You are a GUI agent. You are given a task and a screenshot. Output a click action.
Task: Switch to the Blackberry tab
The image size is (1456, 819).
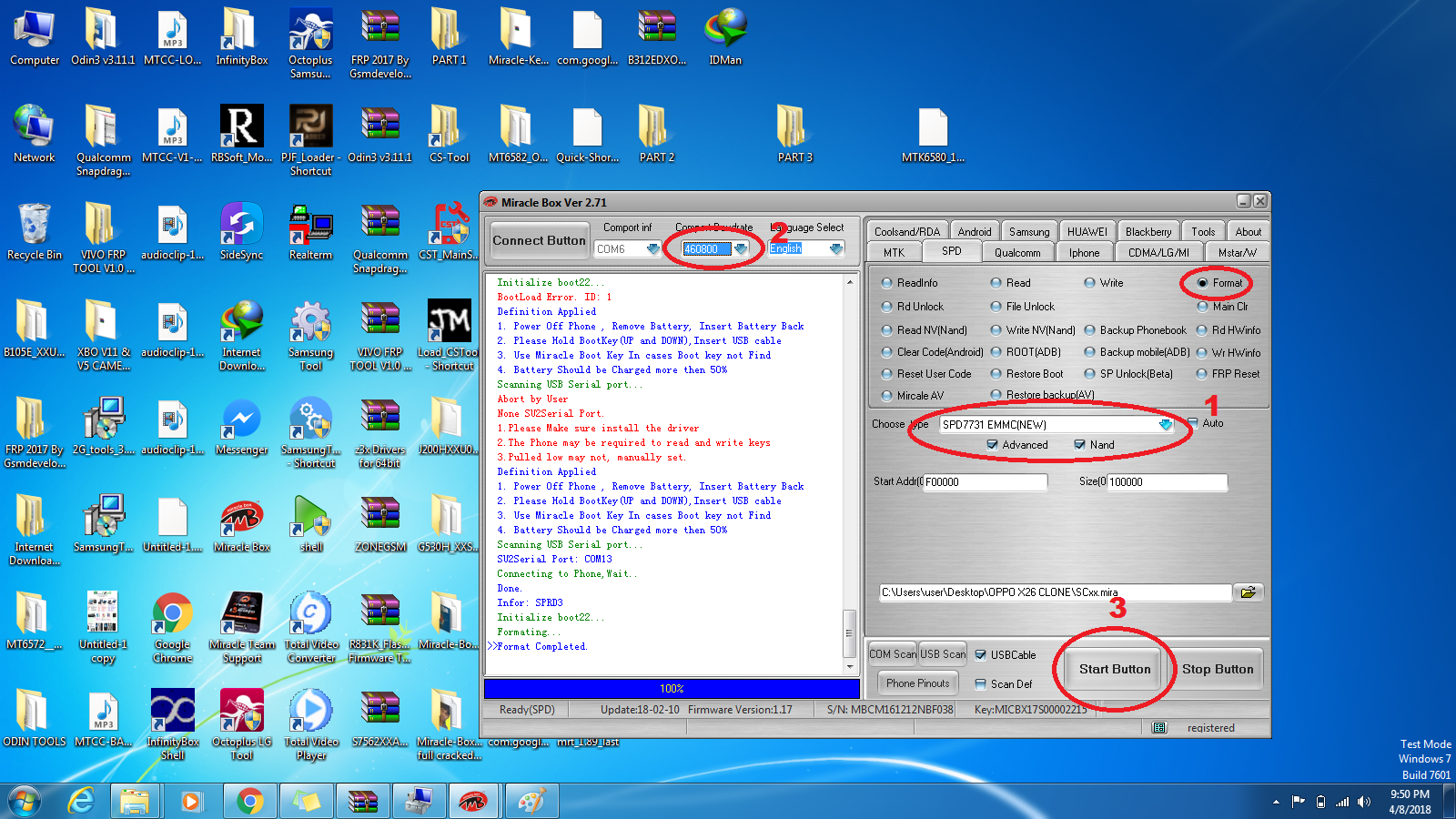coord(1148,232)
